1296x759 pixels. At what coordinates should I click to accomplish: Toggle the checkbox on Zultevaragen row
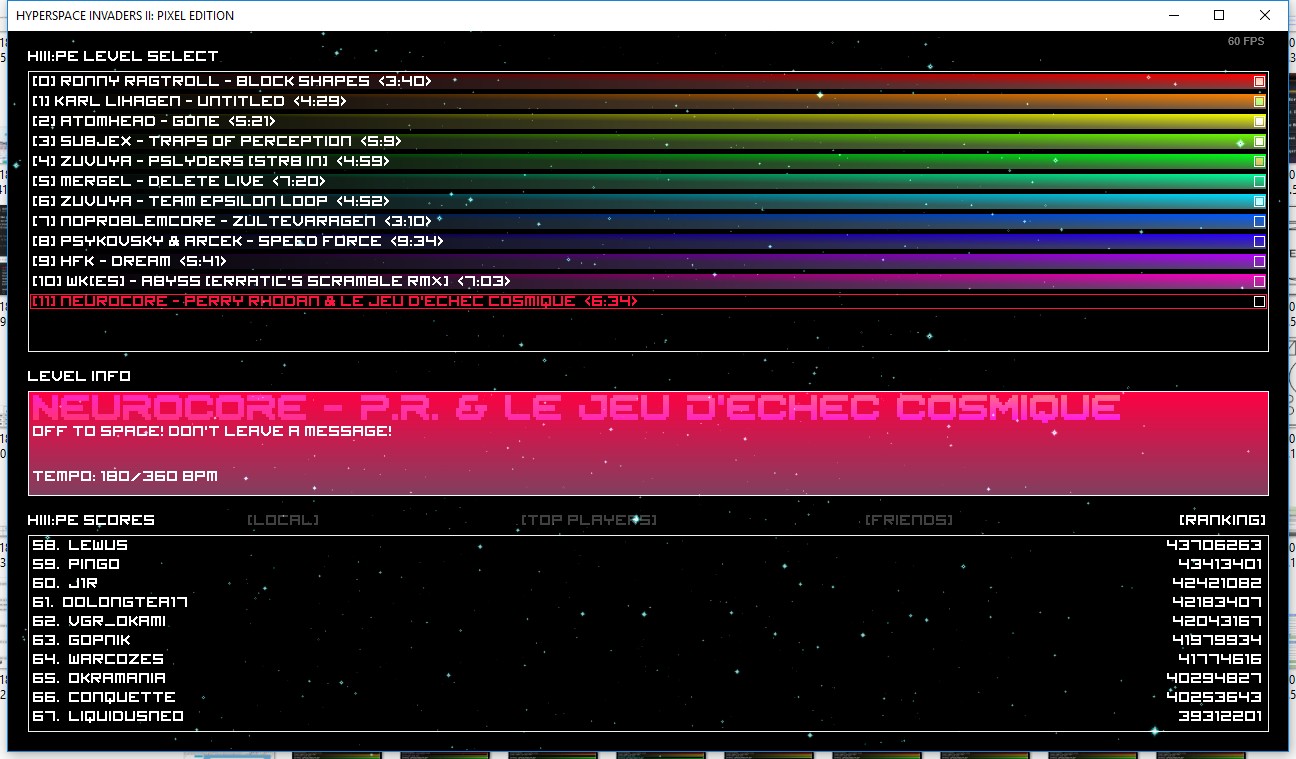click(x=1259, y=221)
